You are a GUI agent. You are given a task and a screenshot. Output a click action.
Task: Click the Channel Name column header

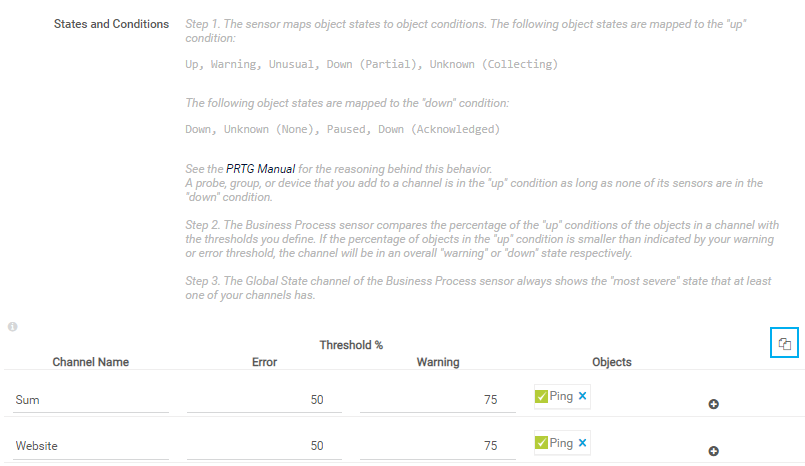(x=91, y=362)
